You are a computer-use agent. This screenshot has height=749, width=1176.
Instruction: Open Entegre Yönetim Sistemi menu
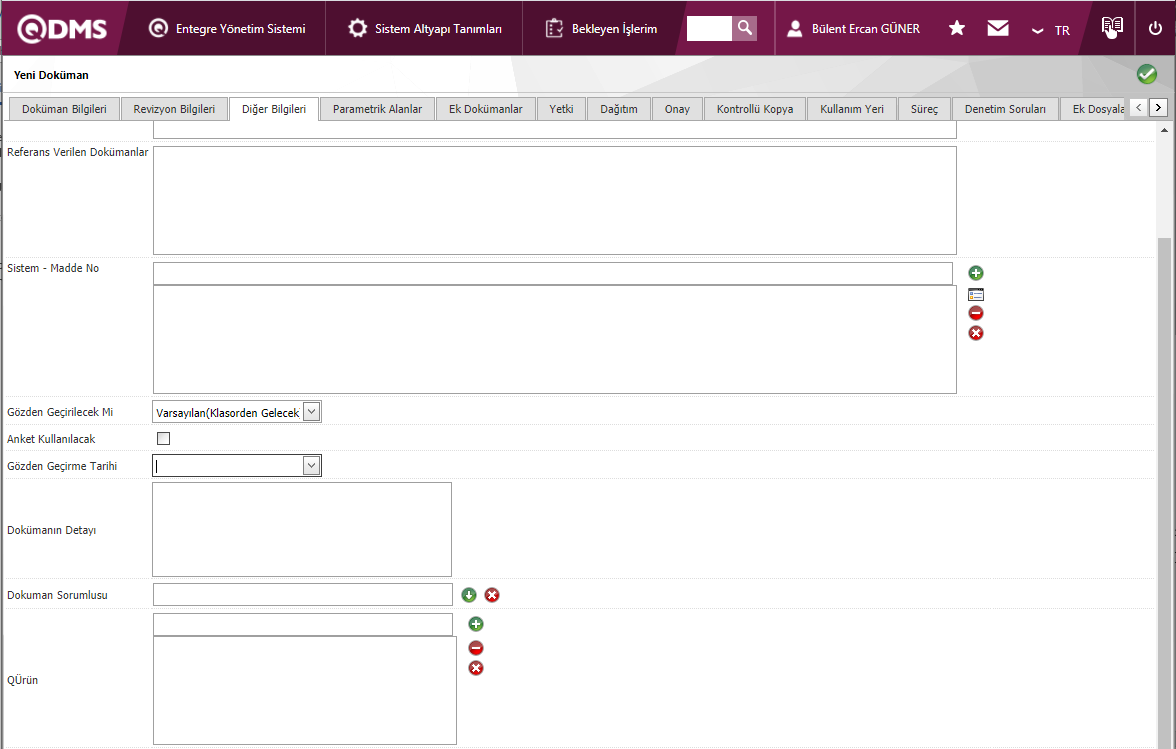227,28
